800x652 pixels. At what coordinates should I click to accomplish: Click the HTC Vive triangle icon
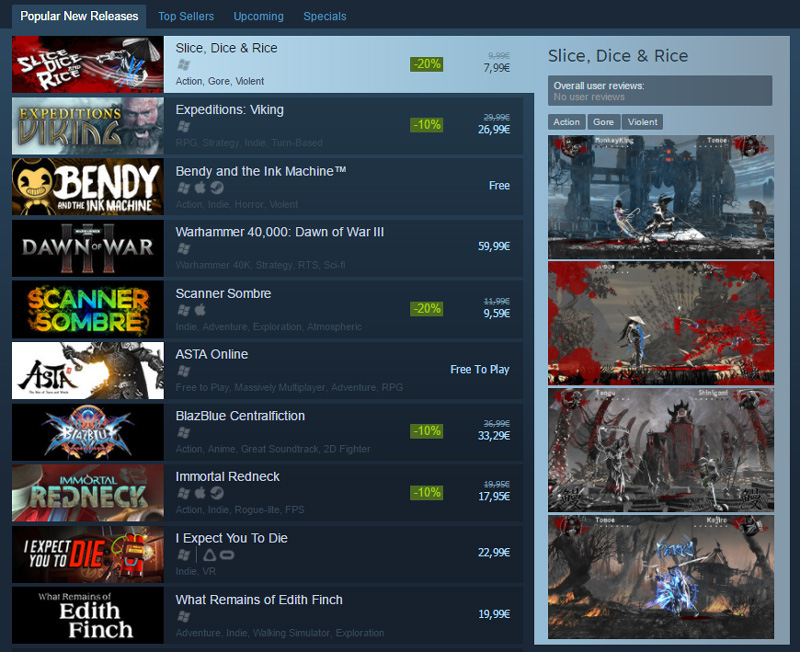(209, 555)
